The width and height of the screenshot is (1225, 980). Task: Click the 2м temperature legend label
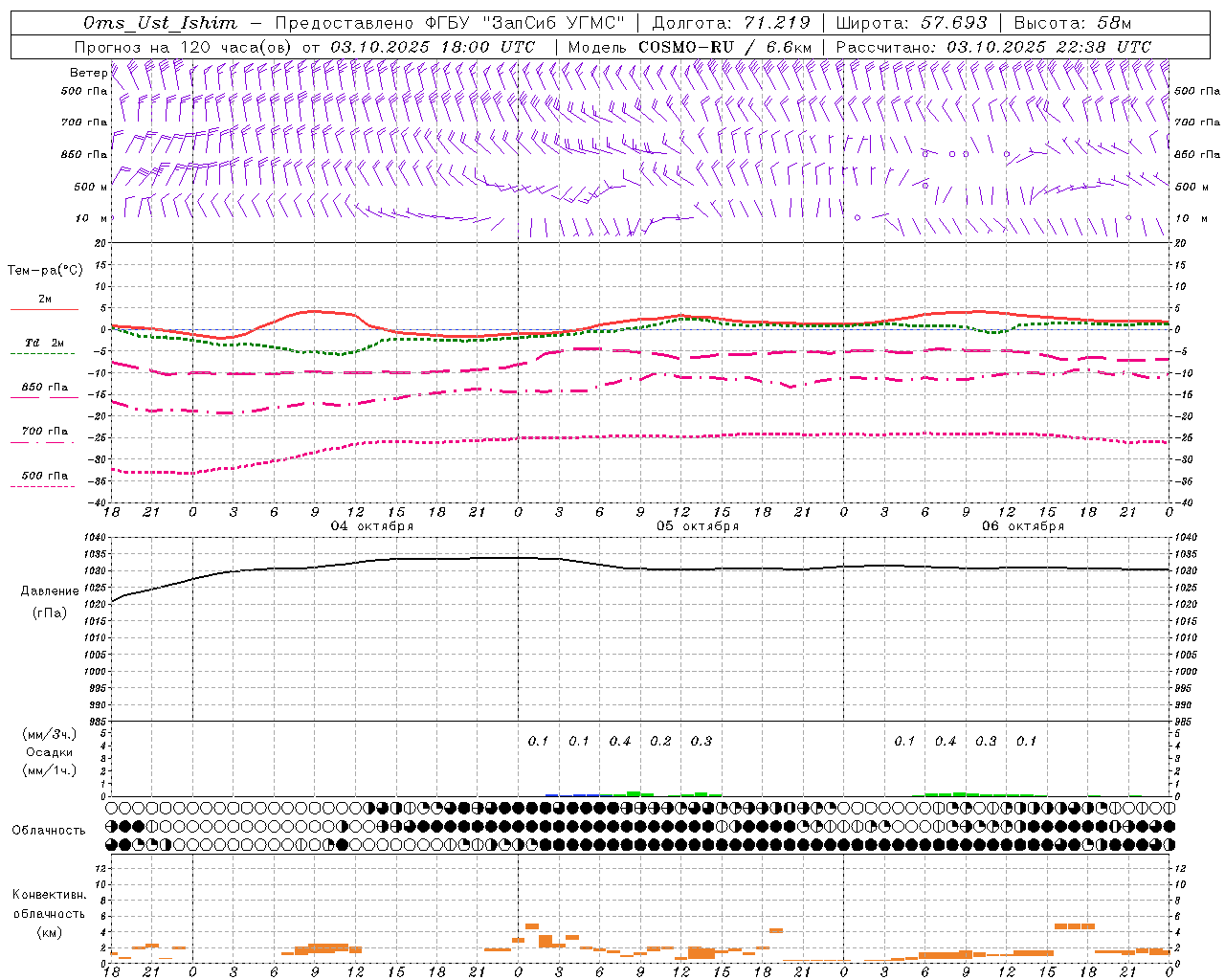(x=45, y=299)
